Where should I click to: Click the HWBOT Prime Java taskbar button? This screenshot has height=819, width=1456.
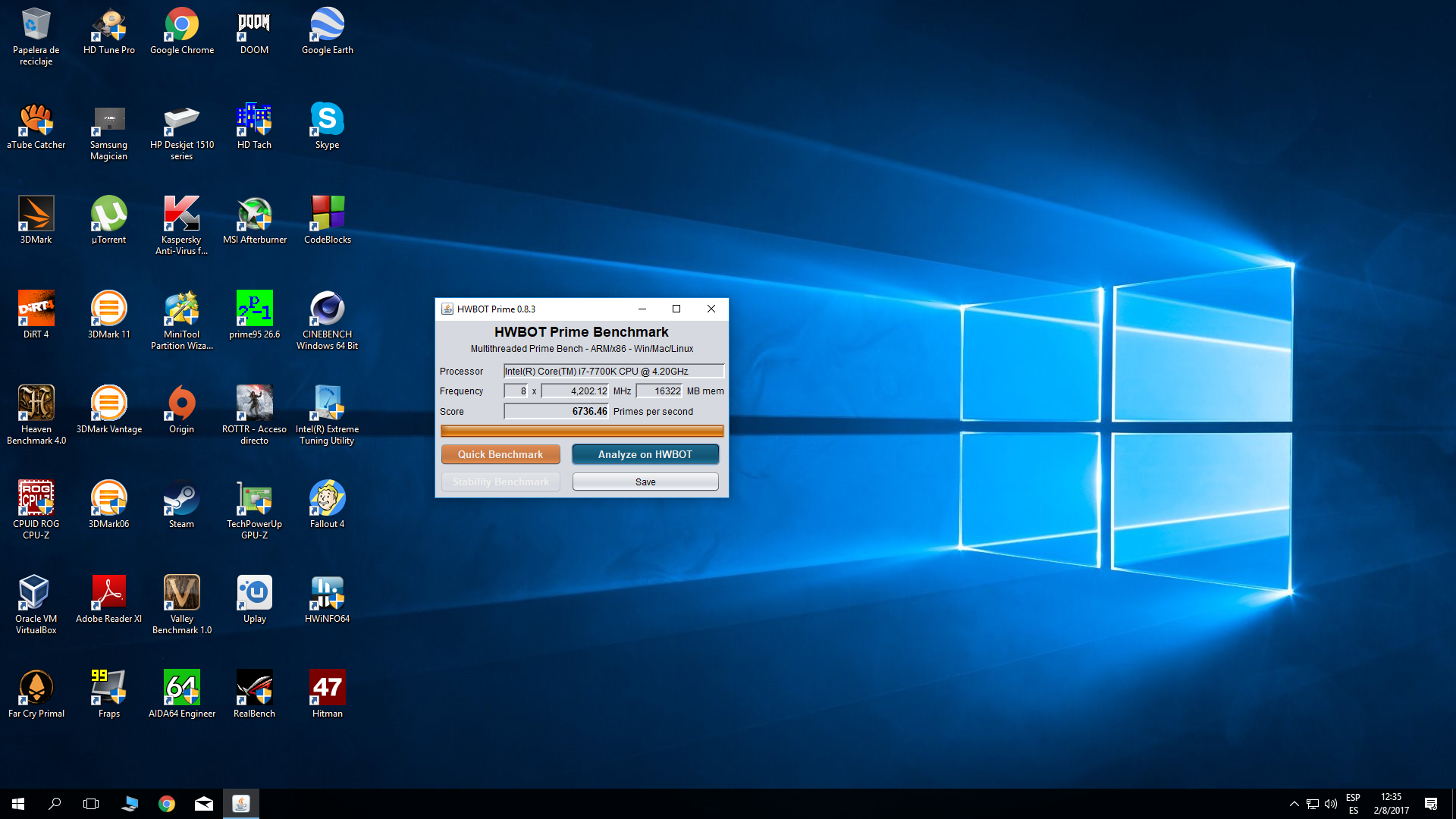pyautogui.click(x=241, y=804)
